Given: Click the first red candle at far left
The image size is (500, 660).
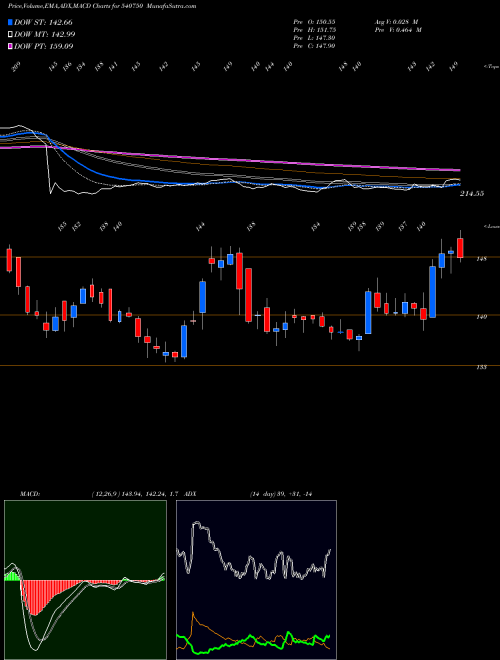Looking at the screenshot, I should 9,260.
